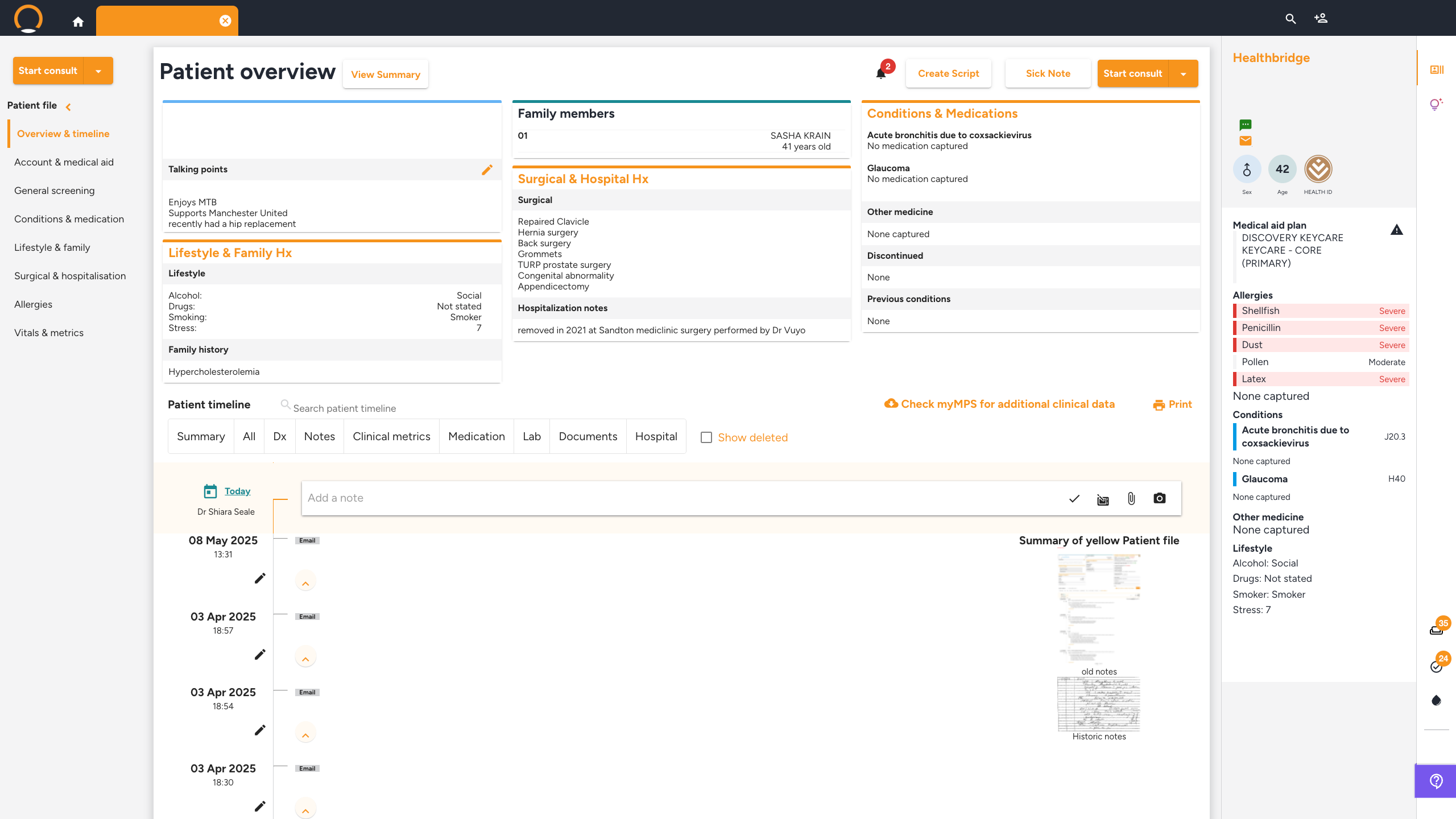Collapse the Patient file menu chevron

point(68,106)
